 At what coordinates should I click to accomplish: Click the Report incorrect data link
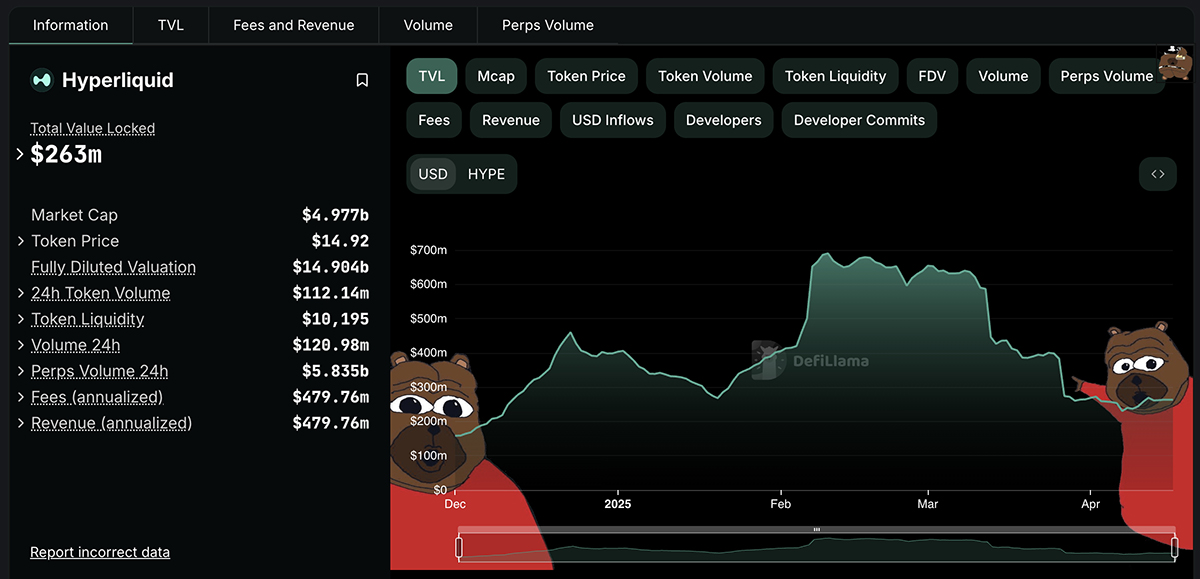[x=100, y=552]
